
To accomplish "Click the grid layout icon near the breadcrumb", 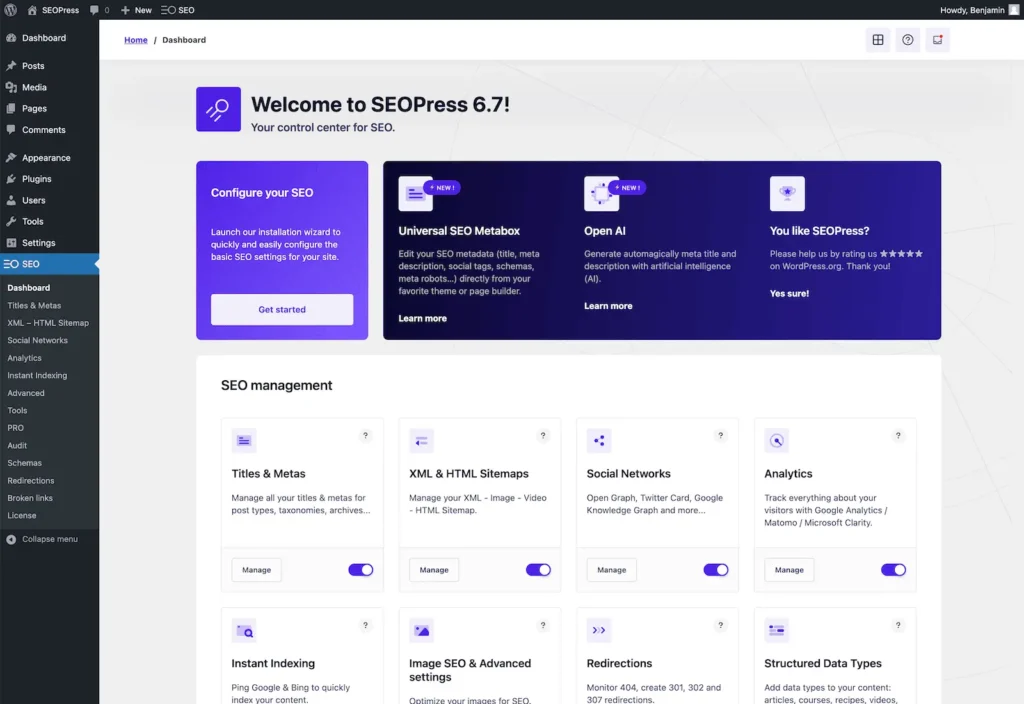I will coord(877,40).
